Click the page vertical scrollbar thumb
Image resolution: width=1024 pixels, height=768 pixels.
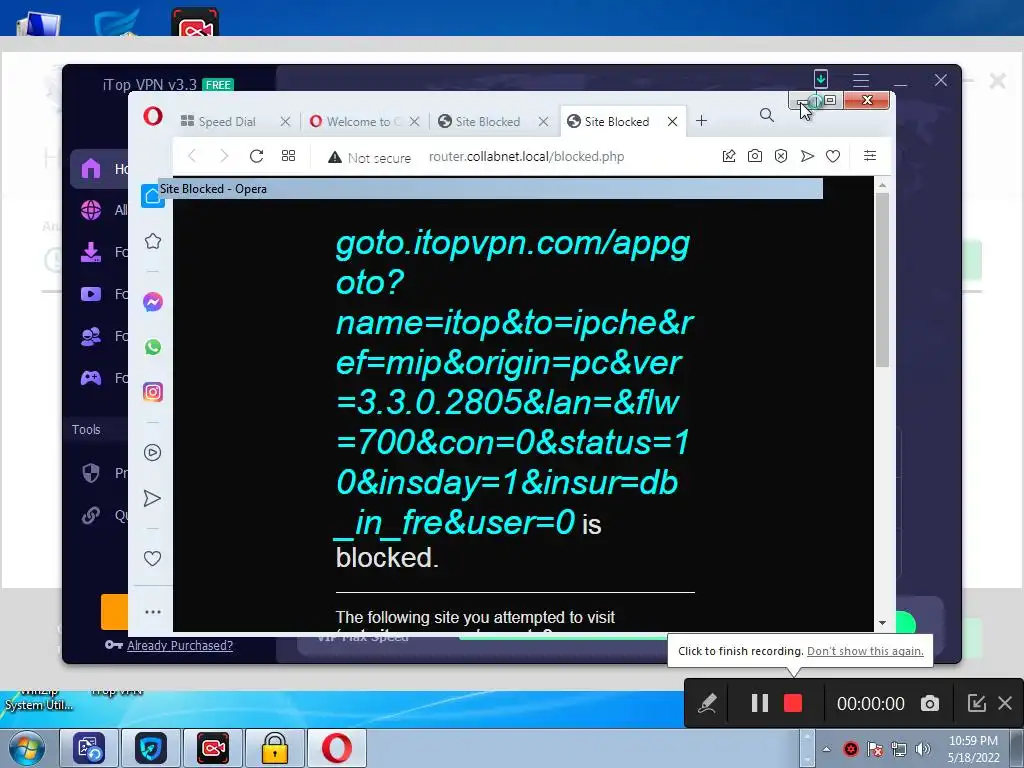(882, 280)
